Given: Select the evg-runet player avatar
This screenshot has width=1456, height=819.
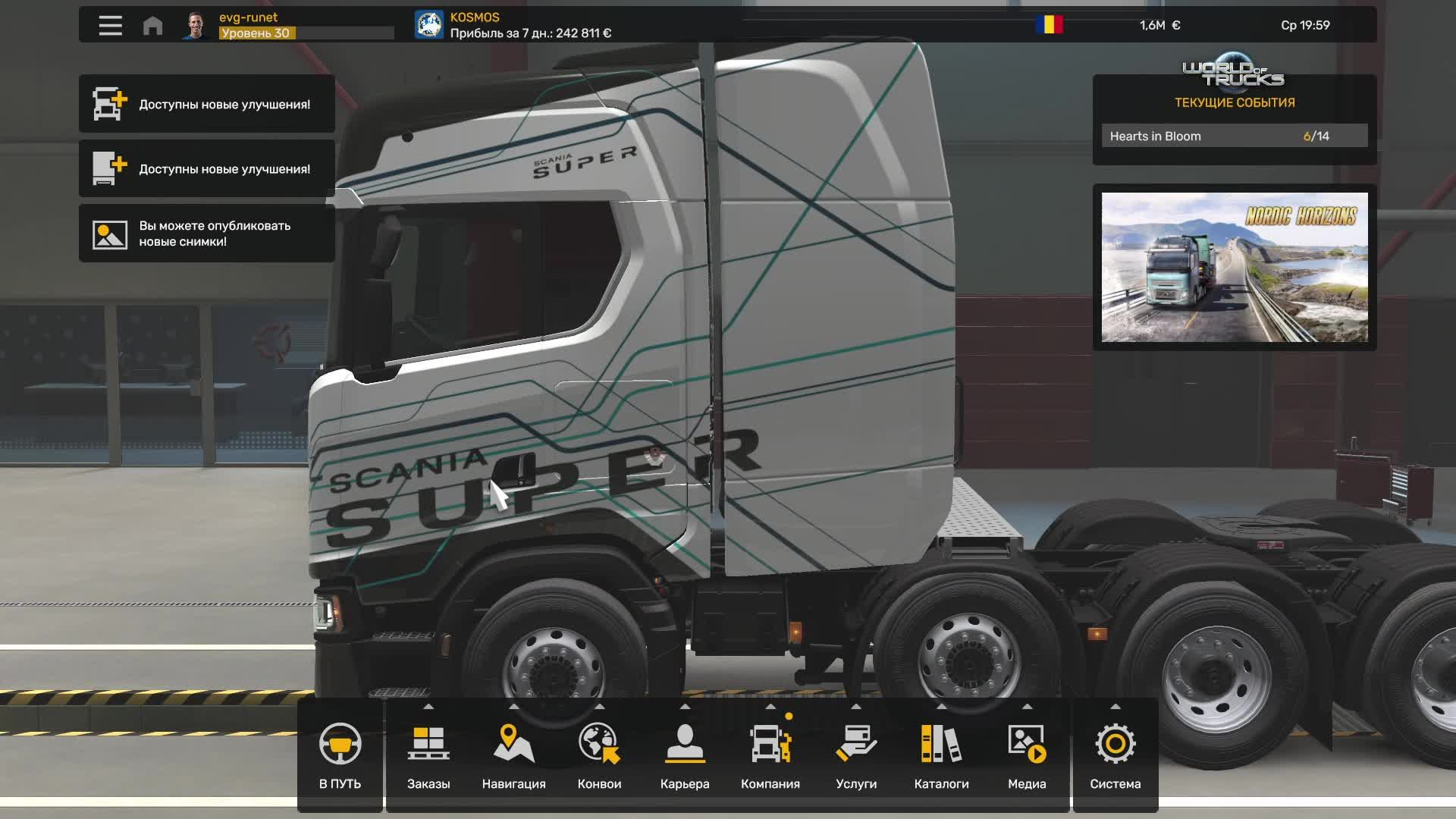Looking at the screenshot, I should (x=194, y=25).
